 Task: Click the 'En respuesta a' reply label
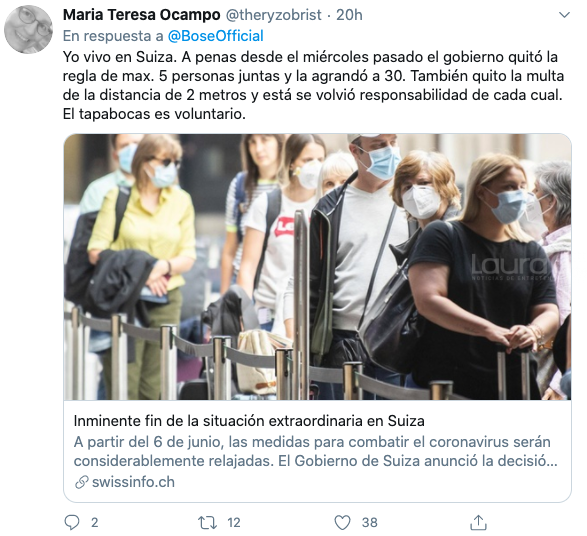(x=113, y=36)
